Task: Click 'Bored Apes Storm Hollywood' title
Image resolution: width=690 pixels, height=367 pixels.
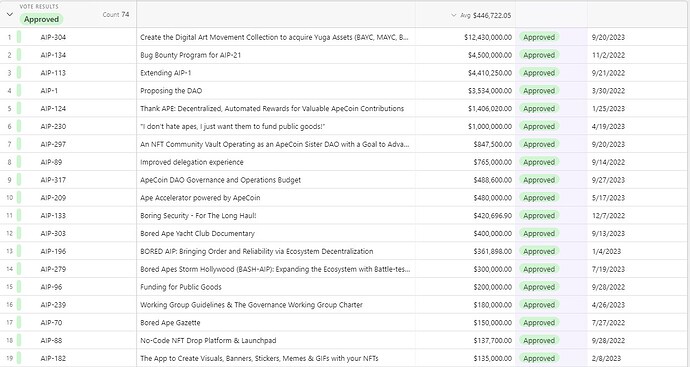Action: point(275,269)
